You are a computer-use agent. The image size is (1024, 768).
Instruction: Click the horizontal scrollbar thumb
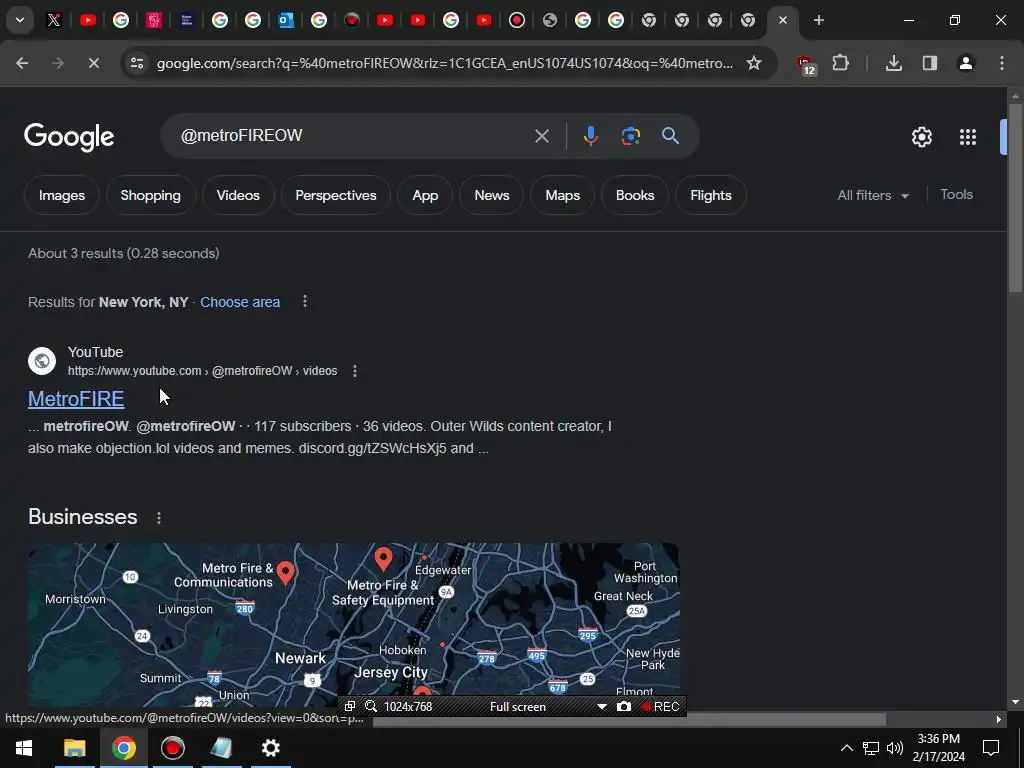coord(629,720)
